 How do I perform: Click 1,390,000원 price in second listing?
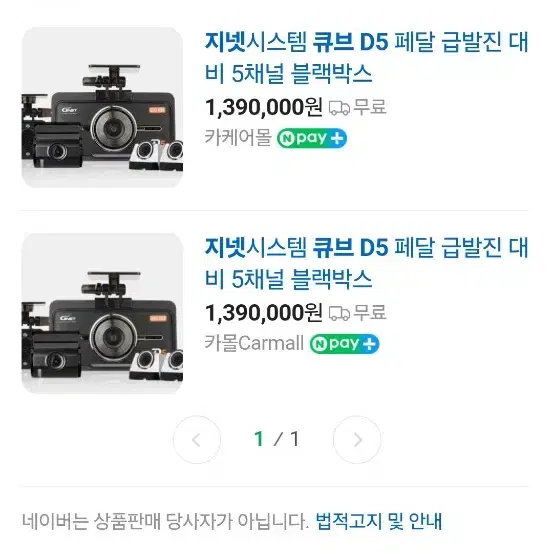[x=263, y=313]
